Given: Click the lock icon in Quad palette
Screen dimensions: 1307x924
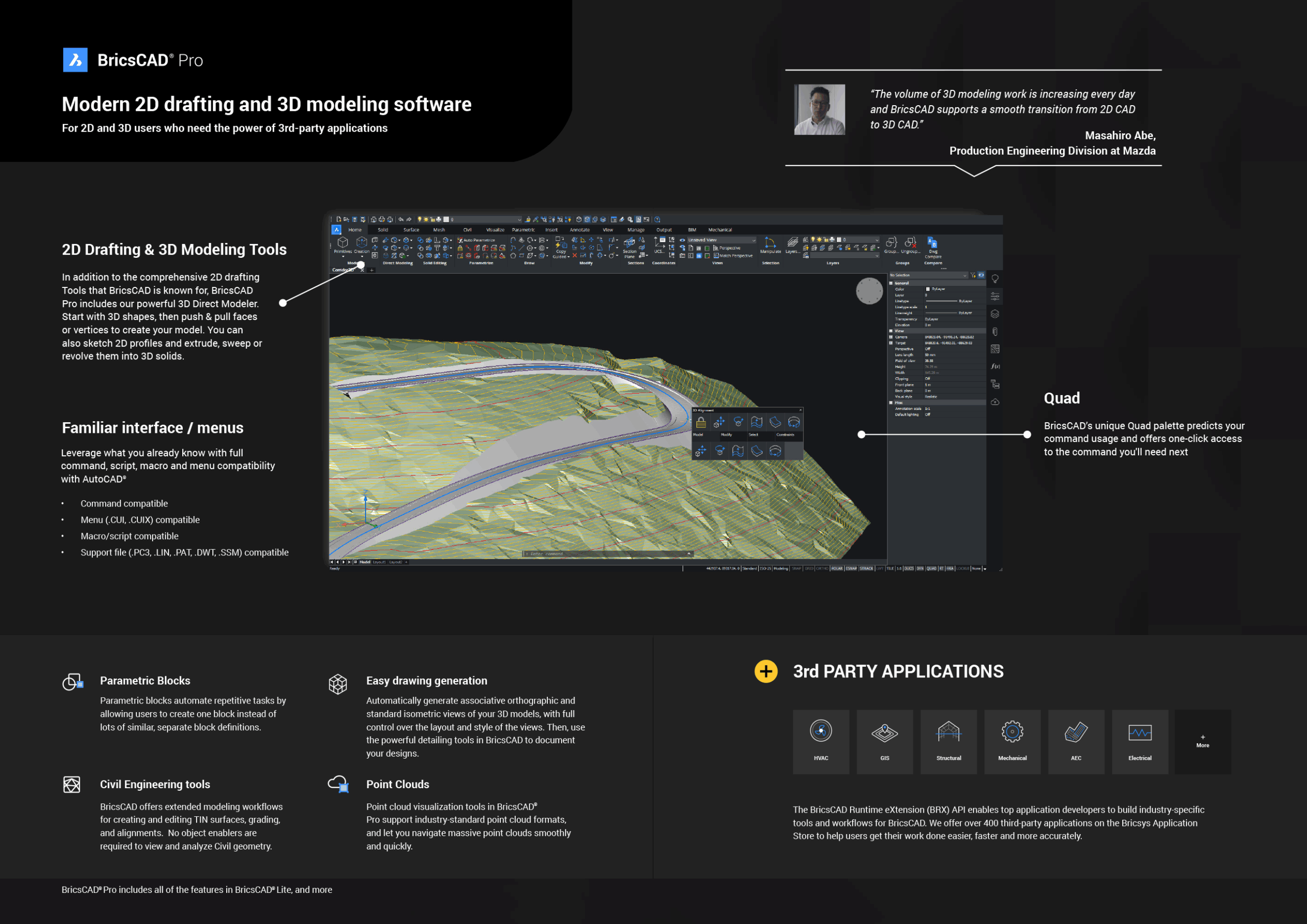Looking at the screenshot, I should tap(701, 422).
